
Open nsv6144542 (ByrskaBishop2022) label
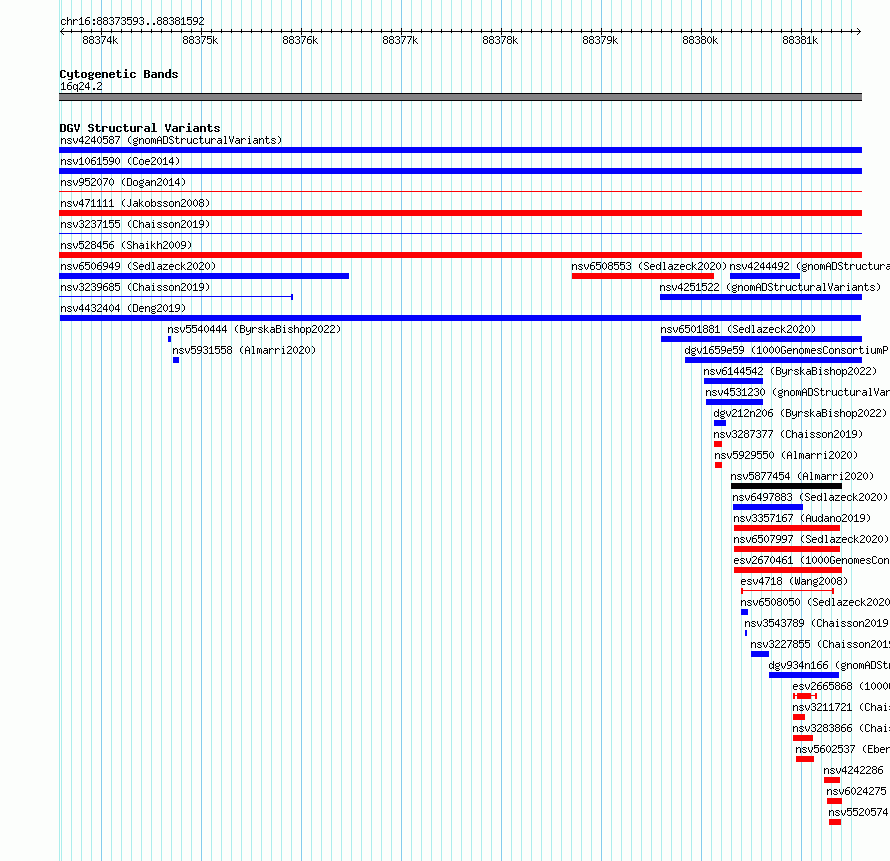pyautogui.click(x=790, y=371)
